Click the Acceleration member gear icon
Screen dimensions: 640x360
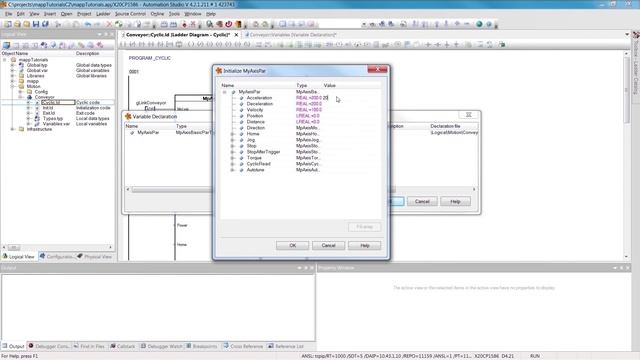[x=241, y=98]
